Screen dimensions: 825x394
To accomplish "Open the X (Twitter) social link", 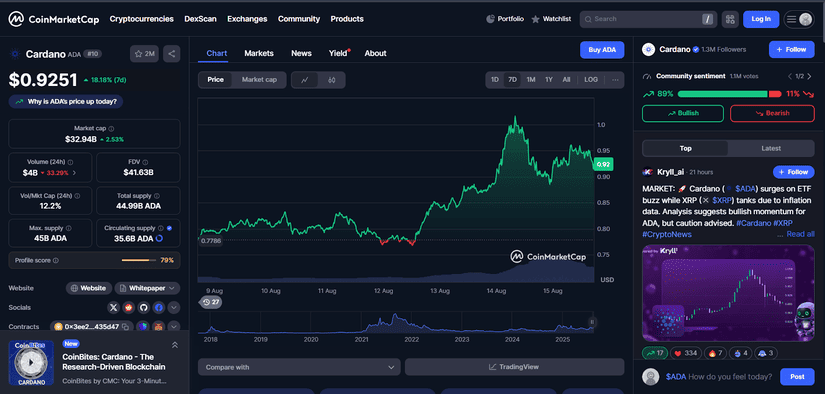I will click(x=114, y=307).
